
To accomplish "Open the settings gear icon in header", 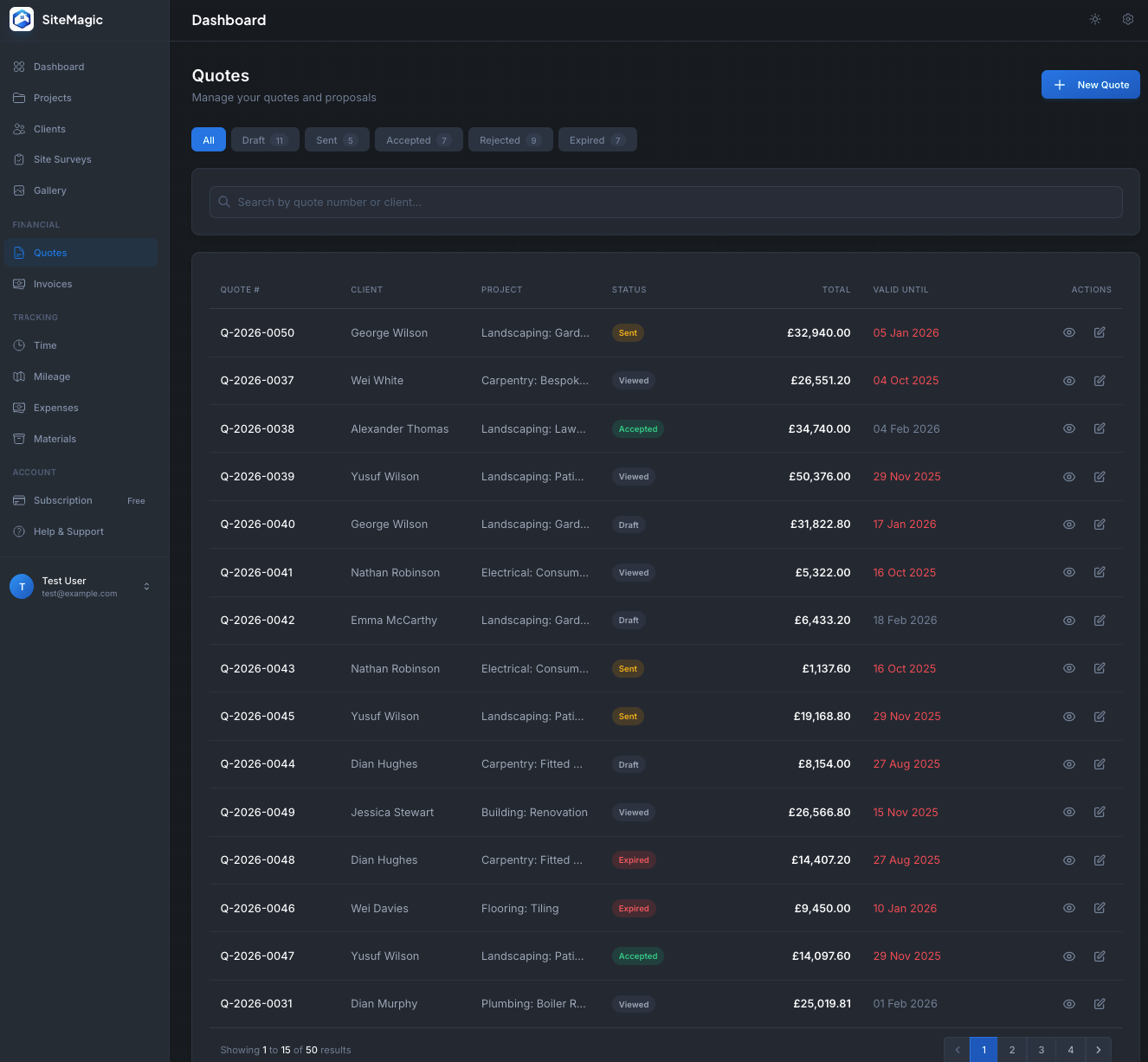I will coord(1128,19).
